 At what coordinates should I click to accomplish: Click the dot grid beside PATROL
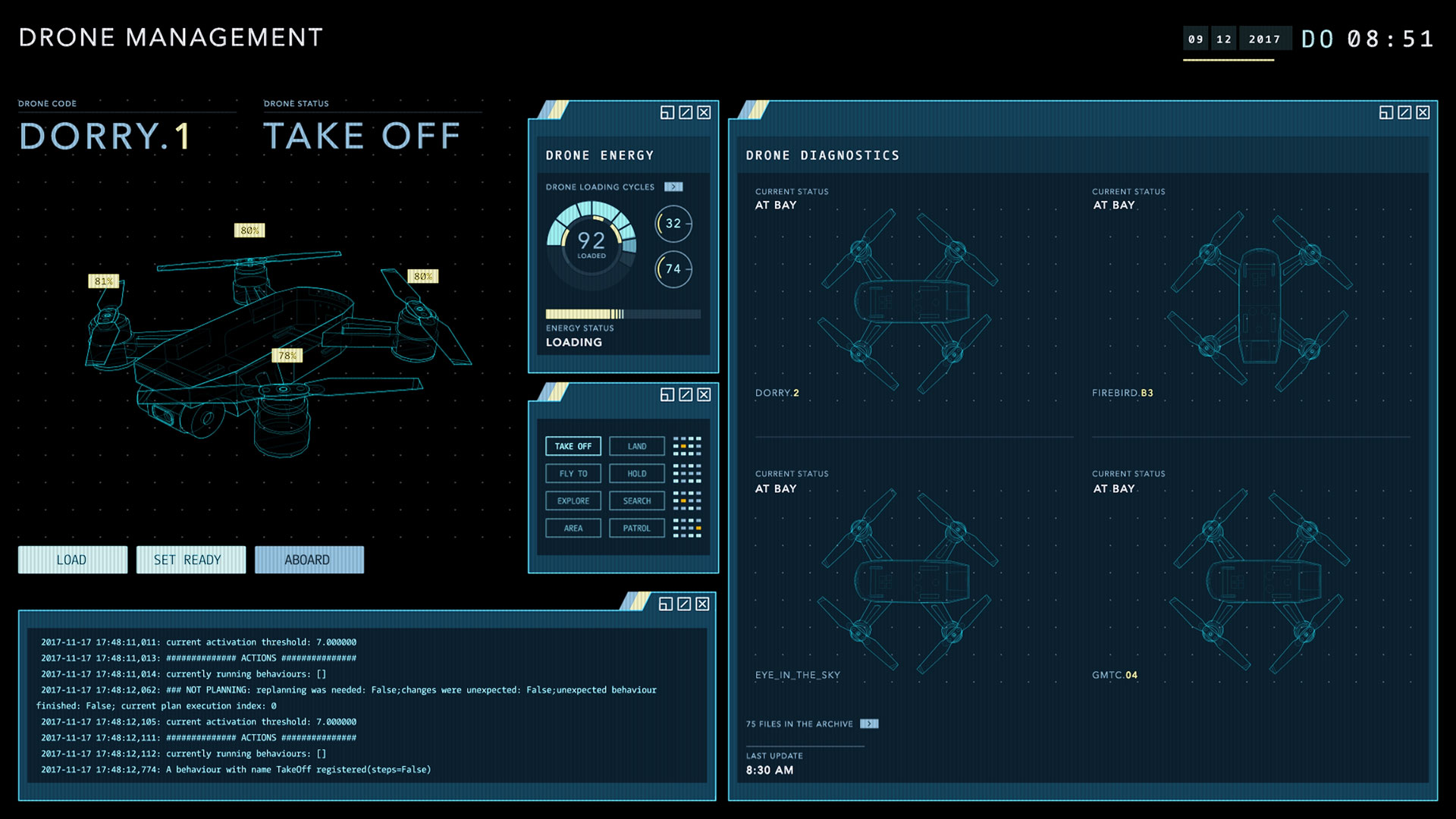[x=687, y=528]
